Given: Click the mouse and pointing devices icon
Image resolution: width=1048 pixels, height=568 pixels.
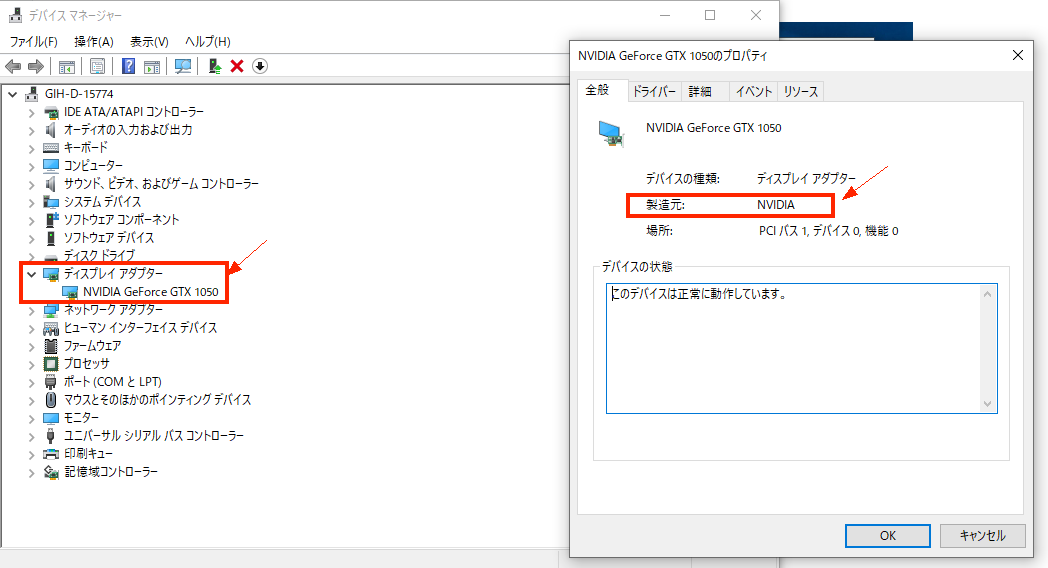Looking at the screenshot, I should (x=51, y=400).
